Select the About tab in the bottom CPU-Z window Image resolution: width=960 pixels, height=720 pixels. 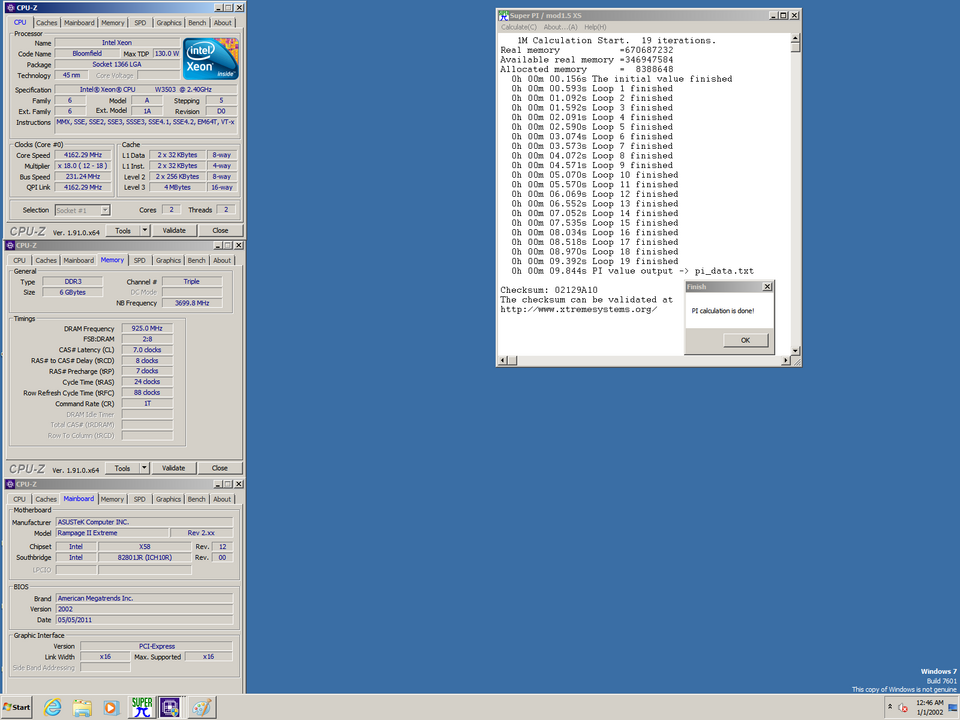222,499
